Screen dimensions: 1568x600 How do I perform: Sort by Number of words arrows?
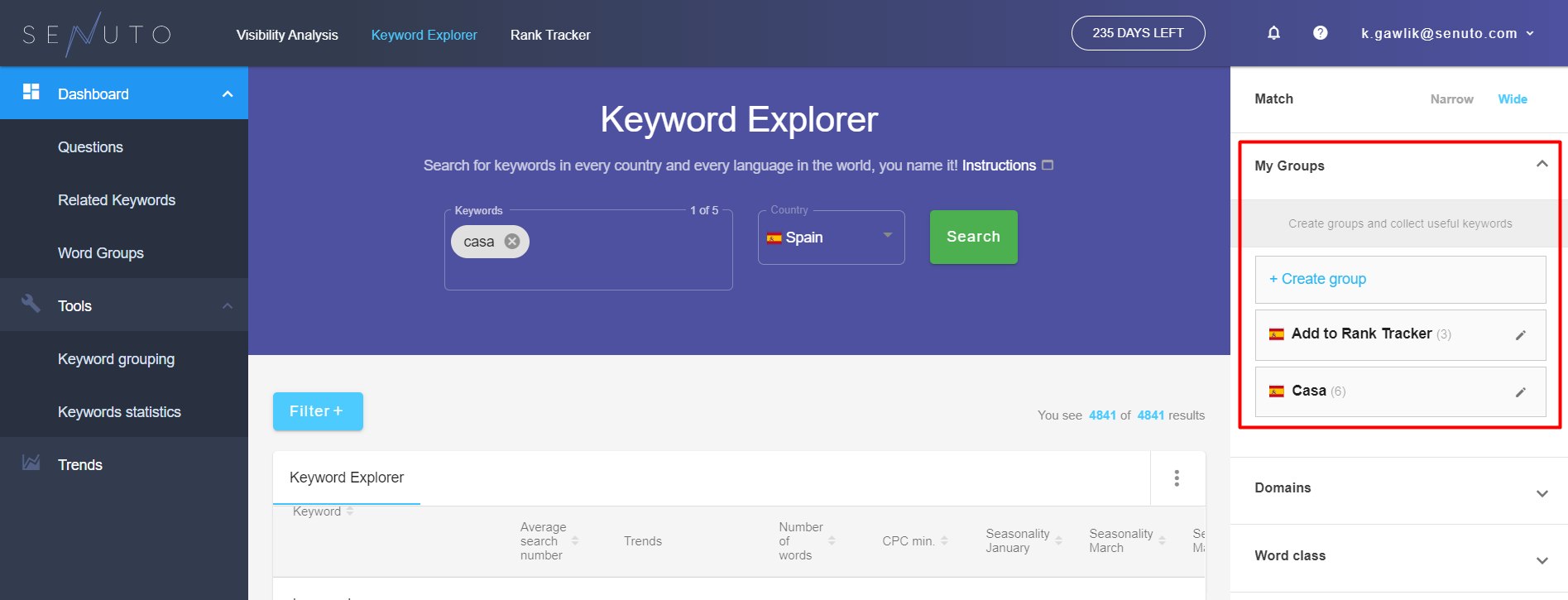click(832, 540)
